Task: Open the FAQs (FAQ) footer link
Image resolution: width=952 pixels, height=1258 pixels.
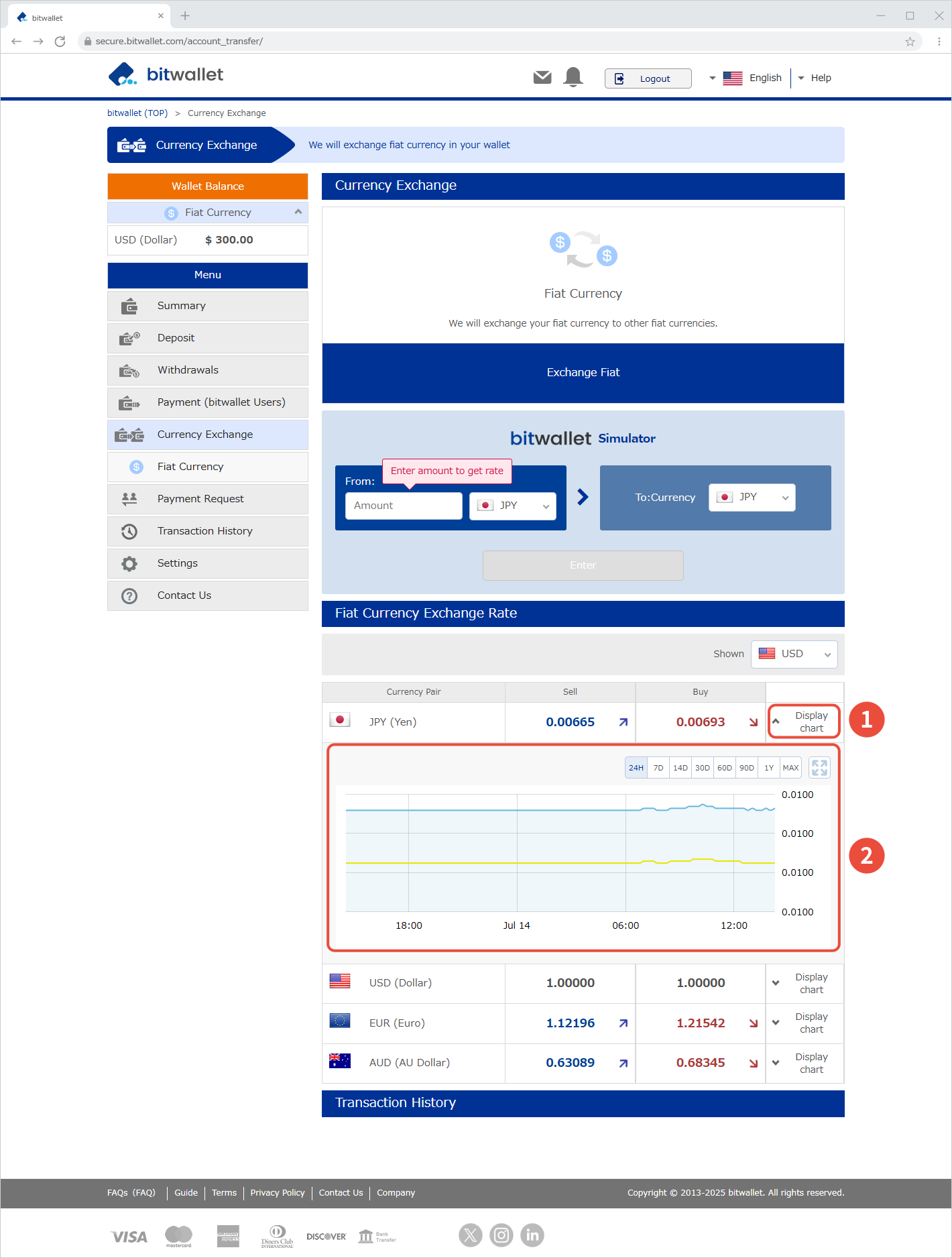Action: [131, 1192]
